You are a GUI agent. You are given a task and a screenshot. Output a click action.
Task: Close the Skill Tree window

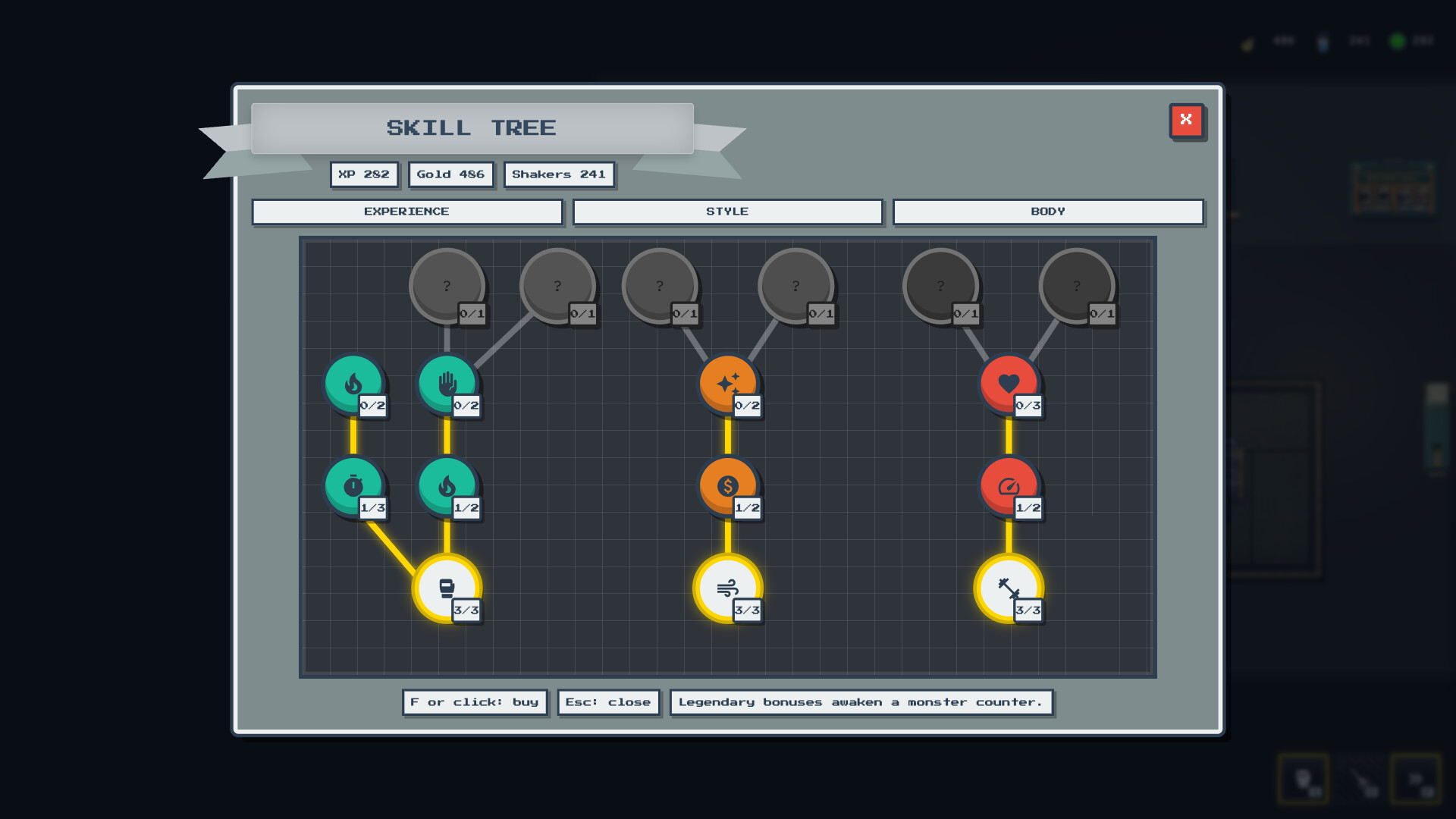click(x=1187, y=121)
